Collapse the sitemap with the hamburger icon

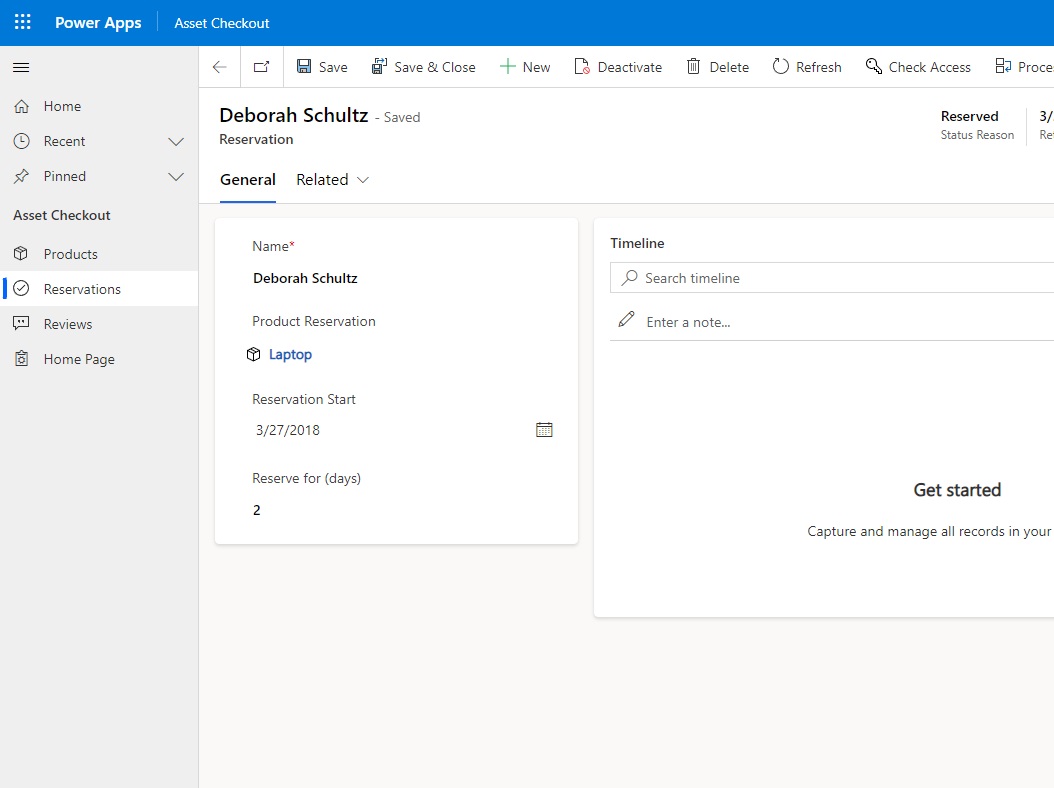20,69
